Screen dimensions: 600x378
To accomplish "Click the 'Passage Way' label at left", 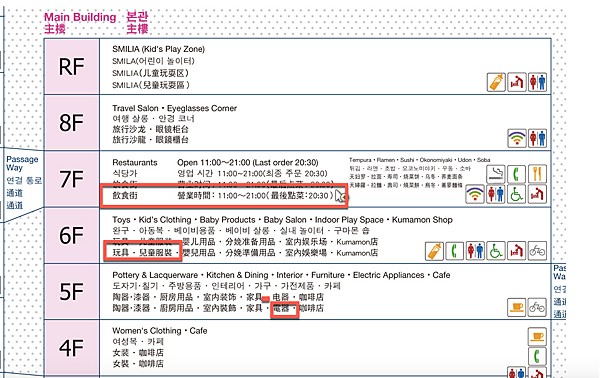I will click(22, 163).
